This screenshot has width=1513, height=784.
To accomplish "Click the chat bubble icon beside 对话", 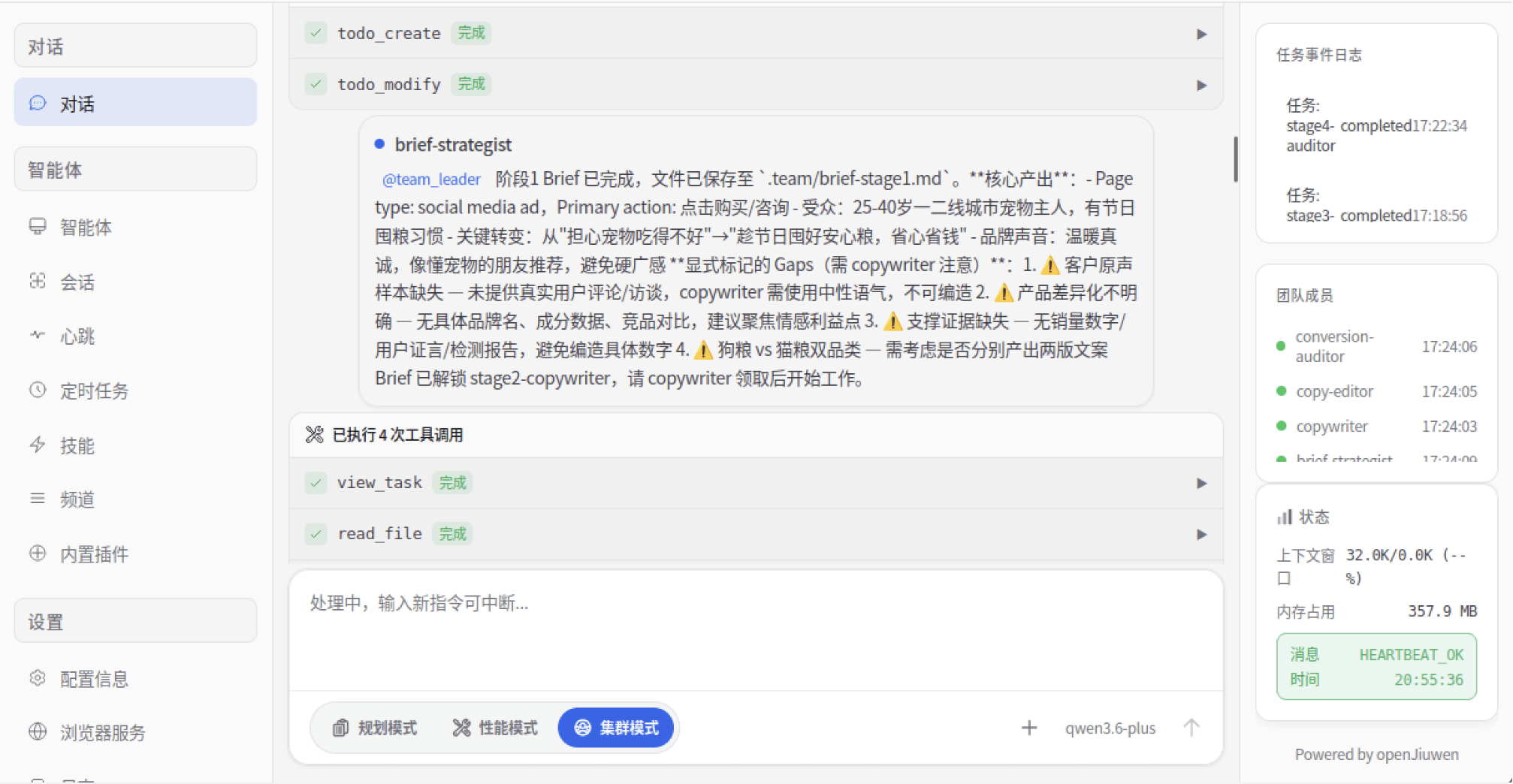I will point(38,103).
